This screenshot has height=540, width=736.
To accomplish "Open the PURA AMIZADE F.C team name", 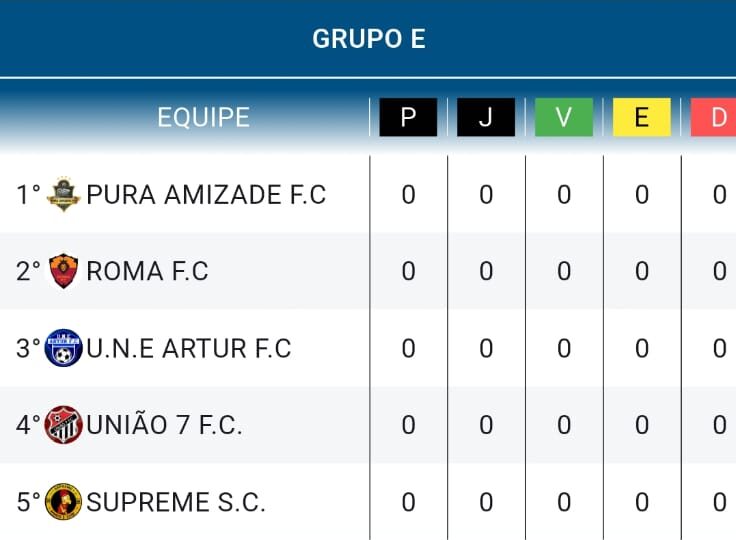I will point(206,194).
